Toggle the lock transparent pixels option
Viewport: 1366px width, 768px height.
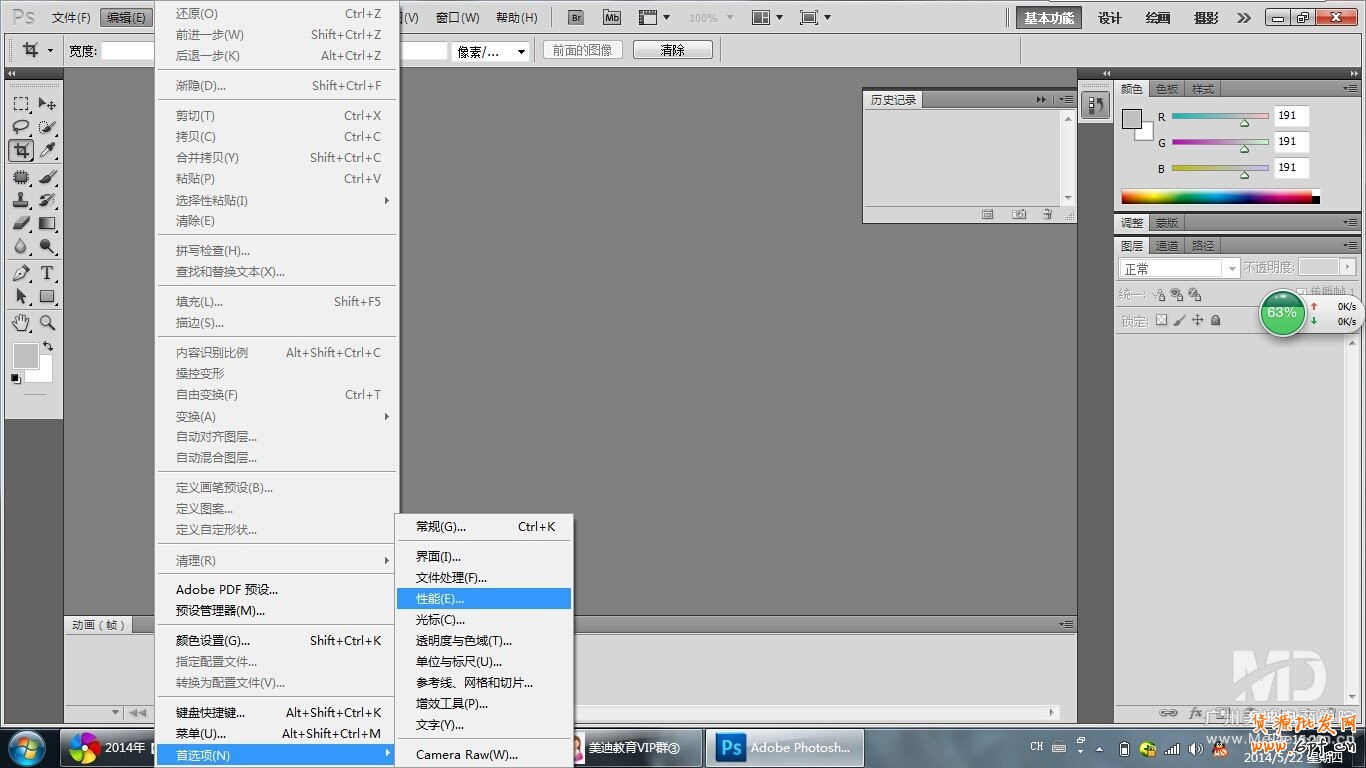click(x=1161, y=321)
